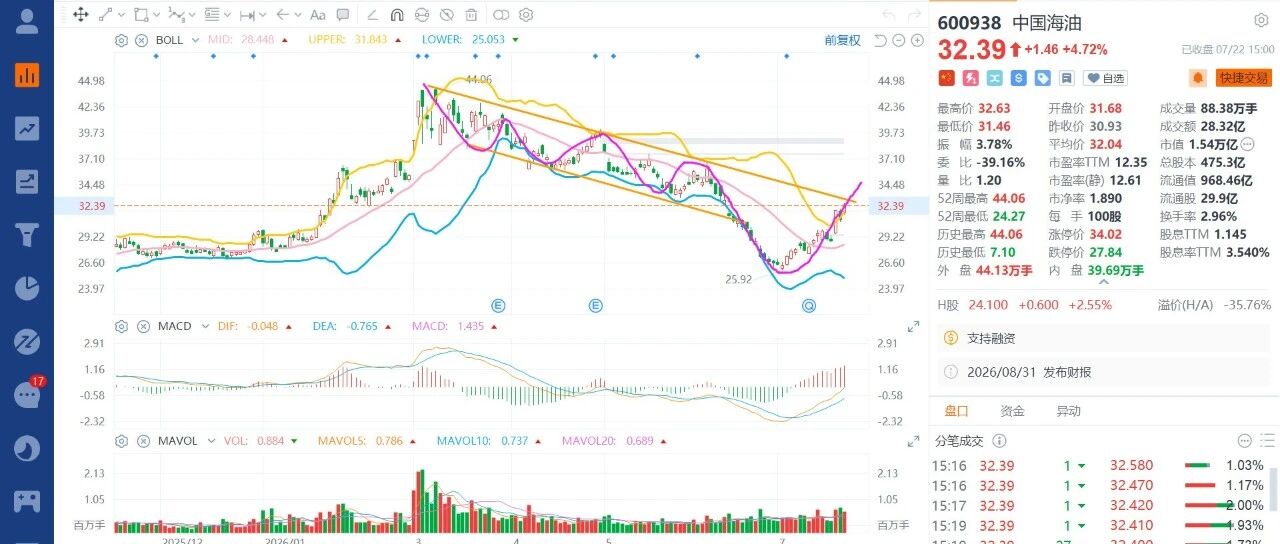
Task: Hide all drawings with the eye-slash icon
Action: coord(447,15)
